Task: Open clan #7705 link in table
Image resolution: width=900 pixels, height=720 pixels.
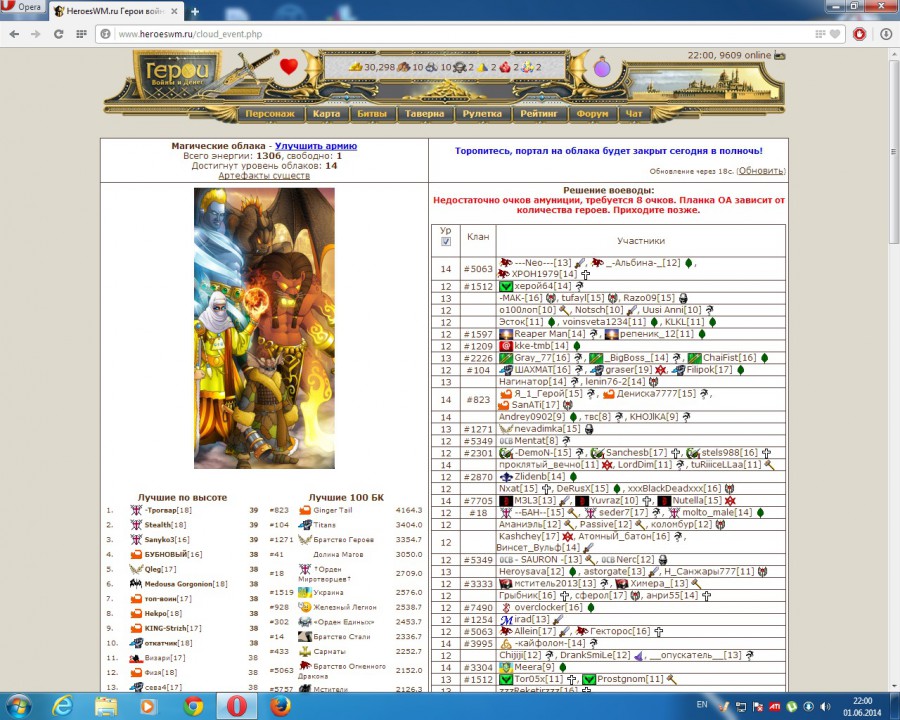Action: [x=478, y=501]
